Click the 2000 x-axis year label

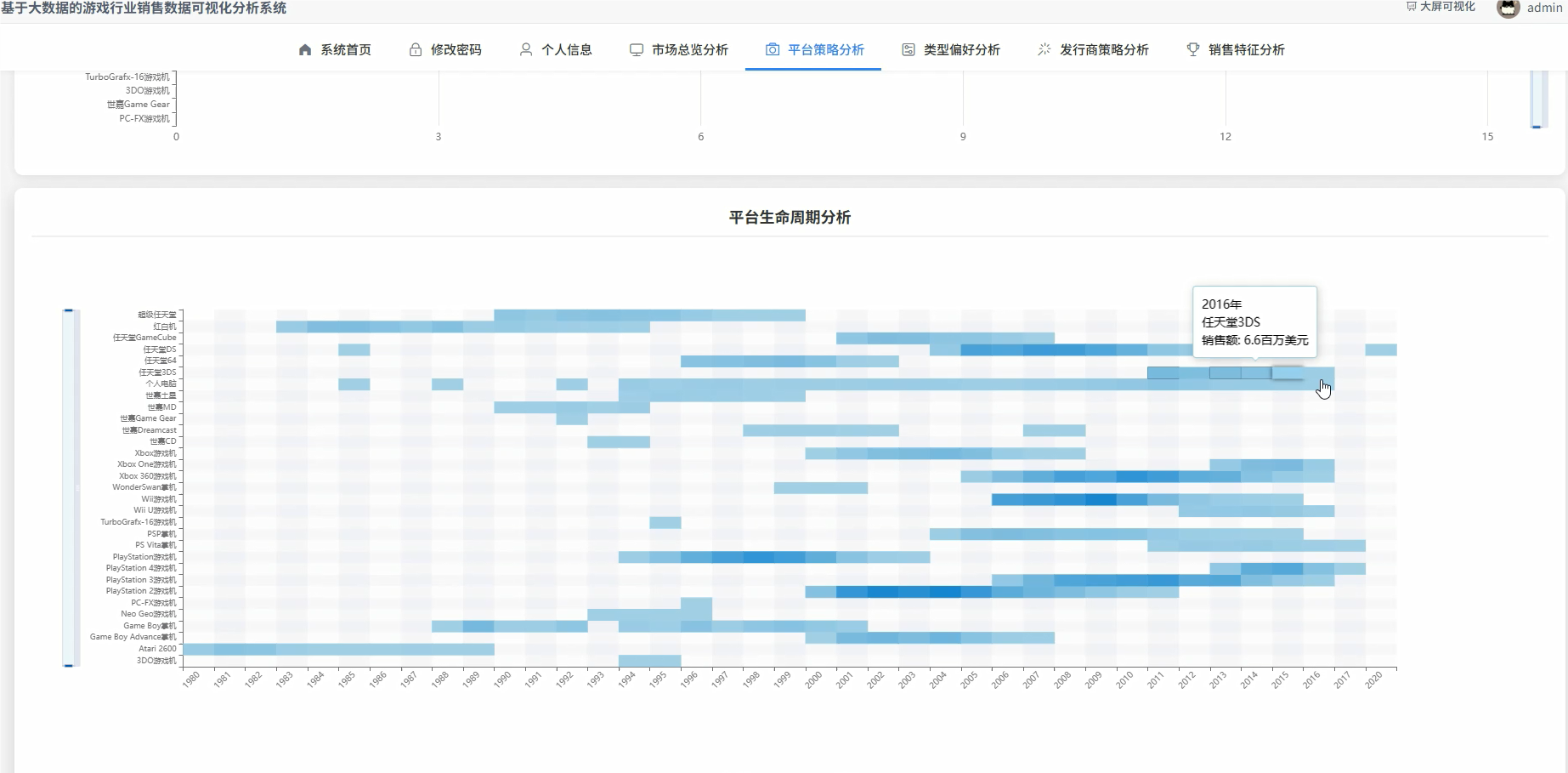coord(814,679)
